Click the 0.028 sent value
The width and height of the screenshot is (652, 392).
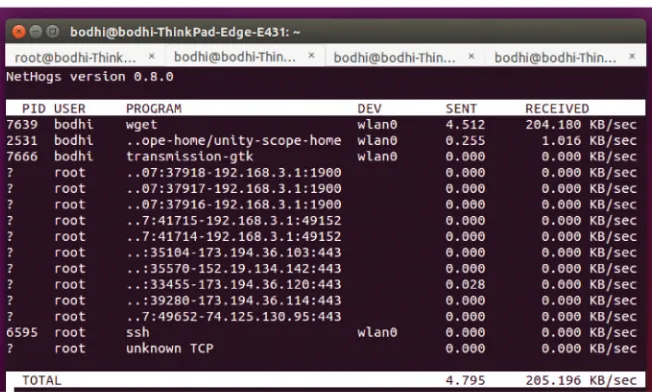[465, 285]
